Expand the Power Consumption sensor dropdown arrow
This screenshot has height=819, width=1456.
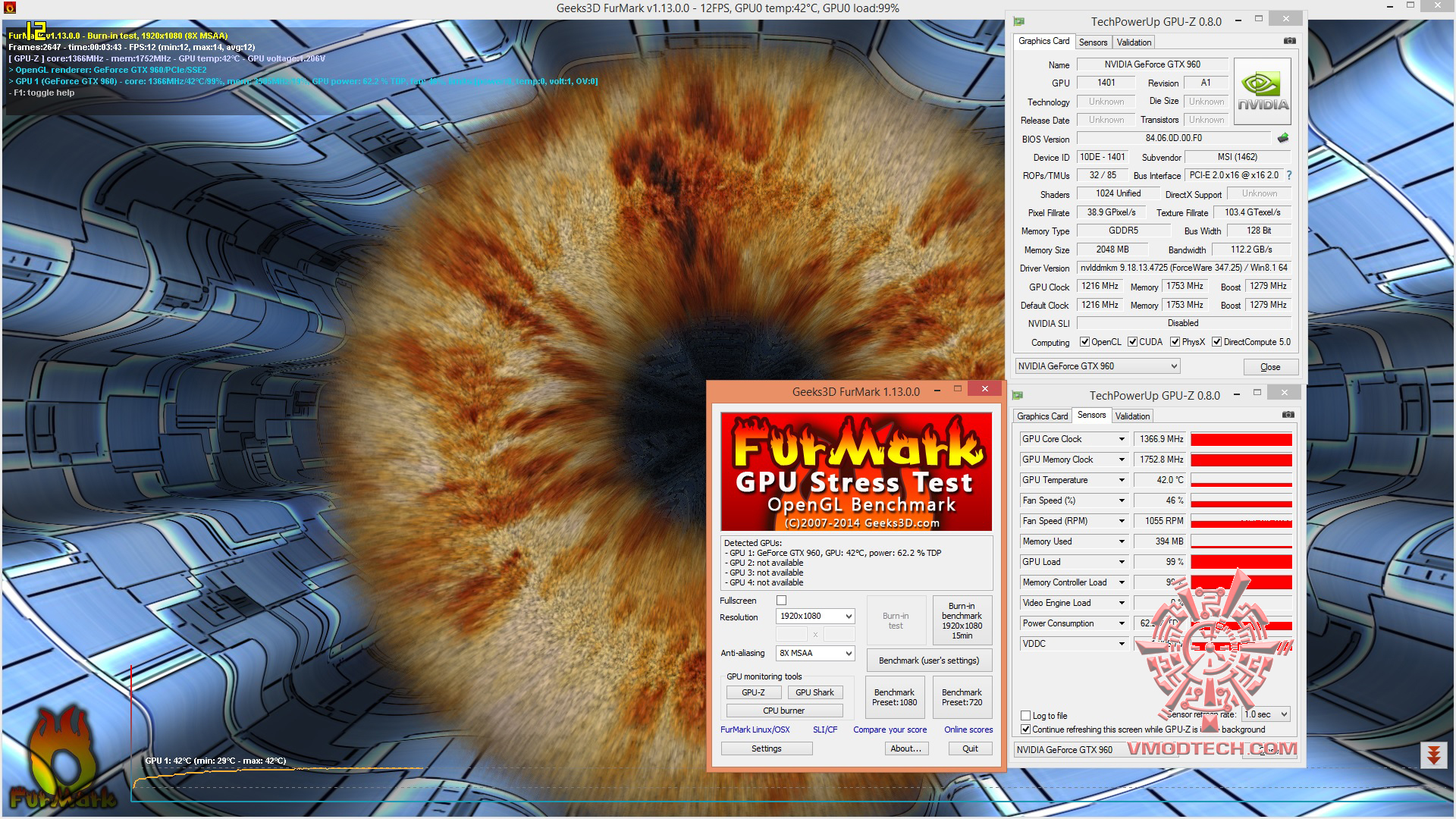pyautogui.click(x=1122, y=623)
